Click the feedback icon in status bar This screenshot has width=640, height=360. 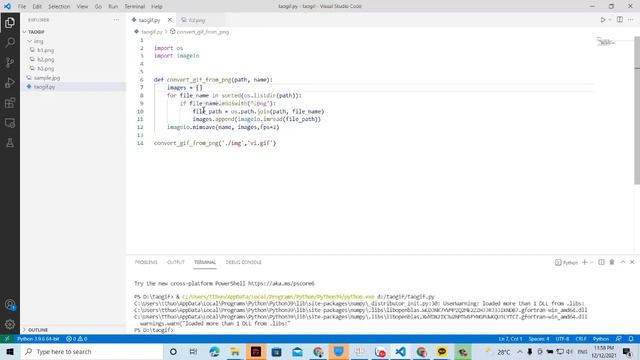(619, 339)
